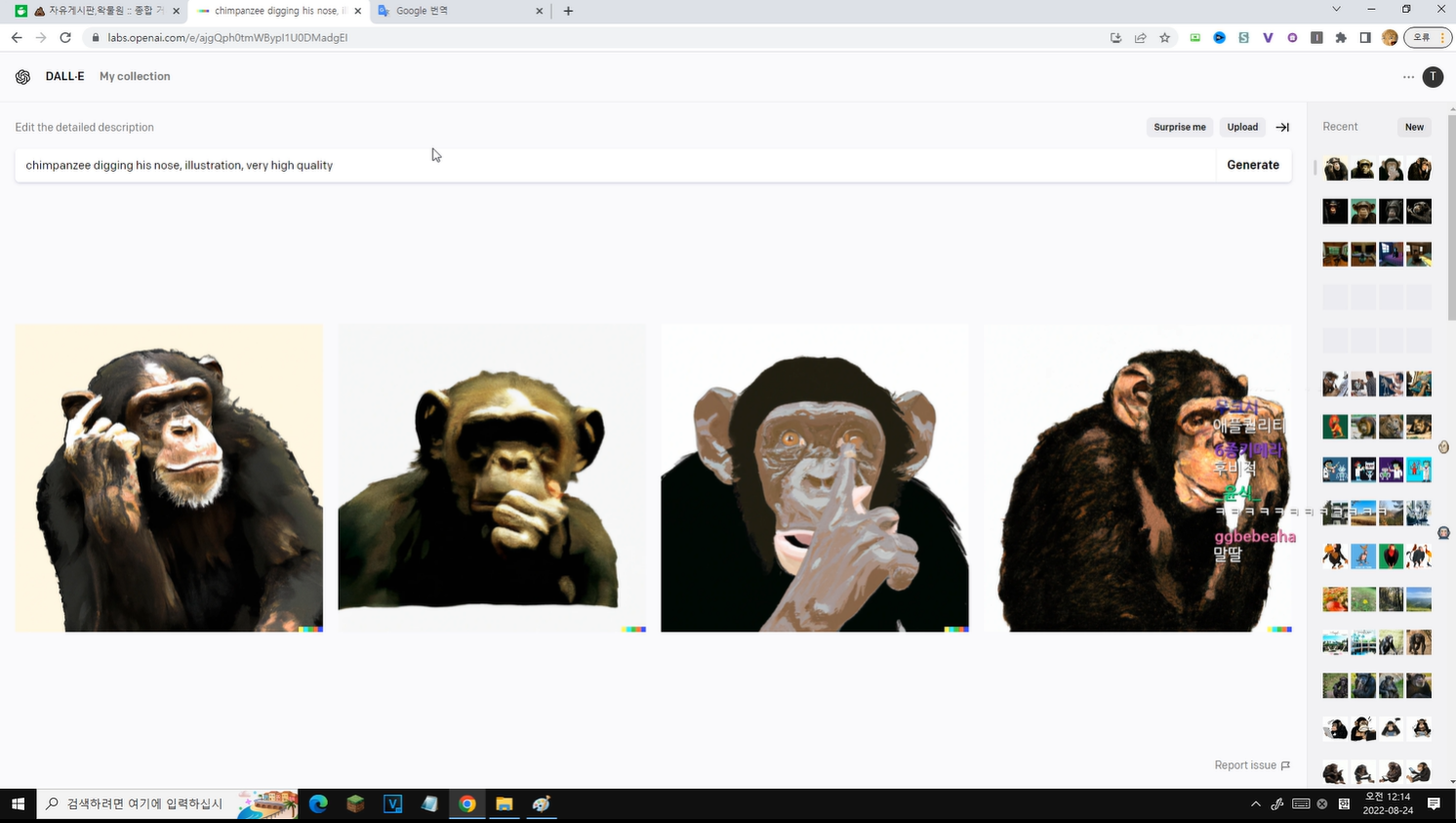1456x823 pixels.
Task: Open the tab search dropdown arrow
Action: coord(1336,10)
